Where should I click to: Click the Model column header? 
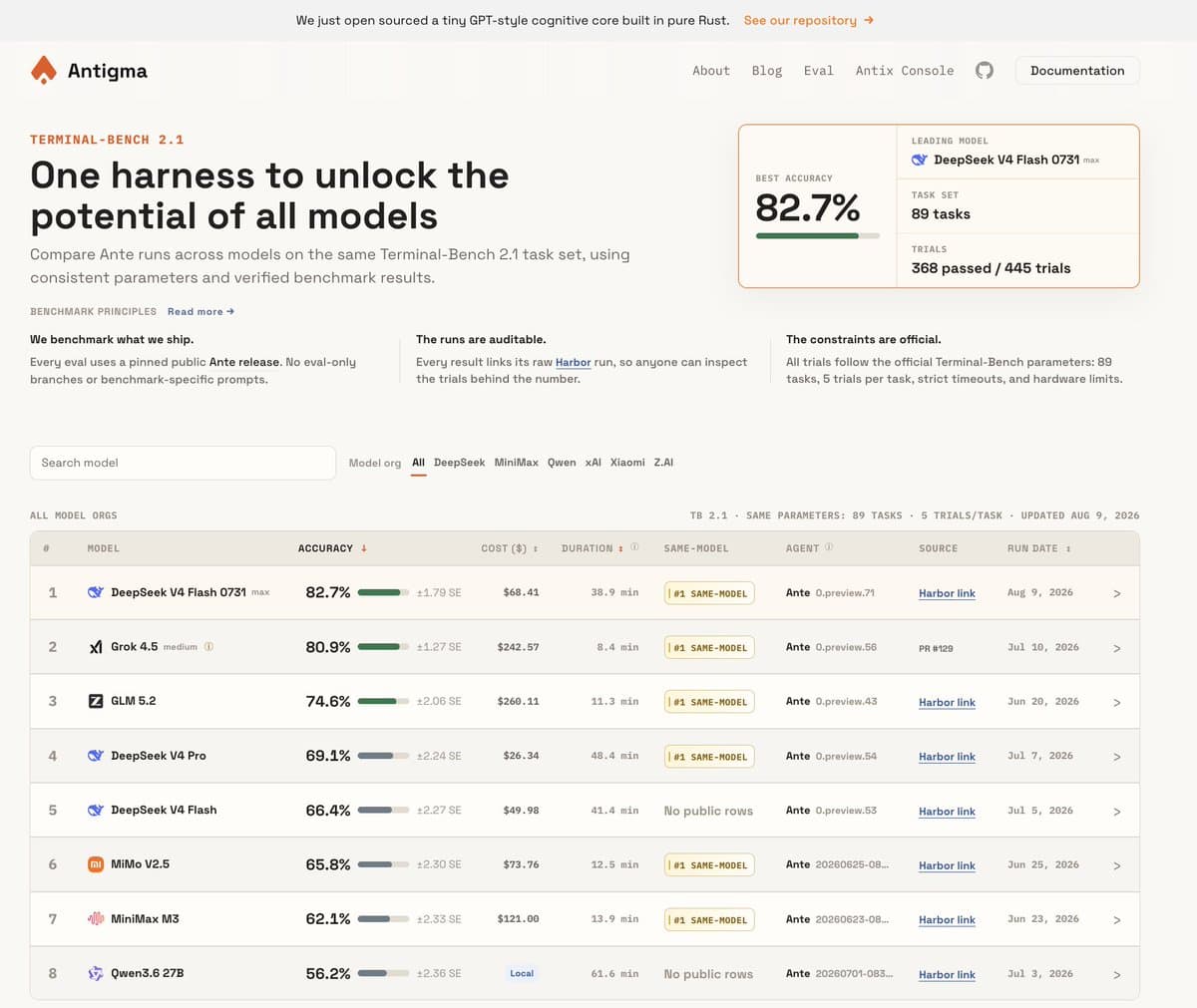(x=103, y=548)
